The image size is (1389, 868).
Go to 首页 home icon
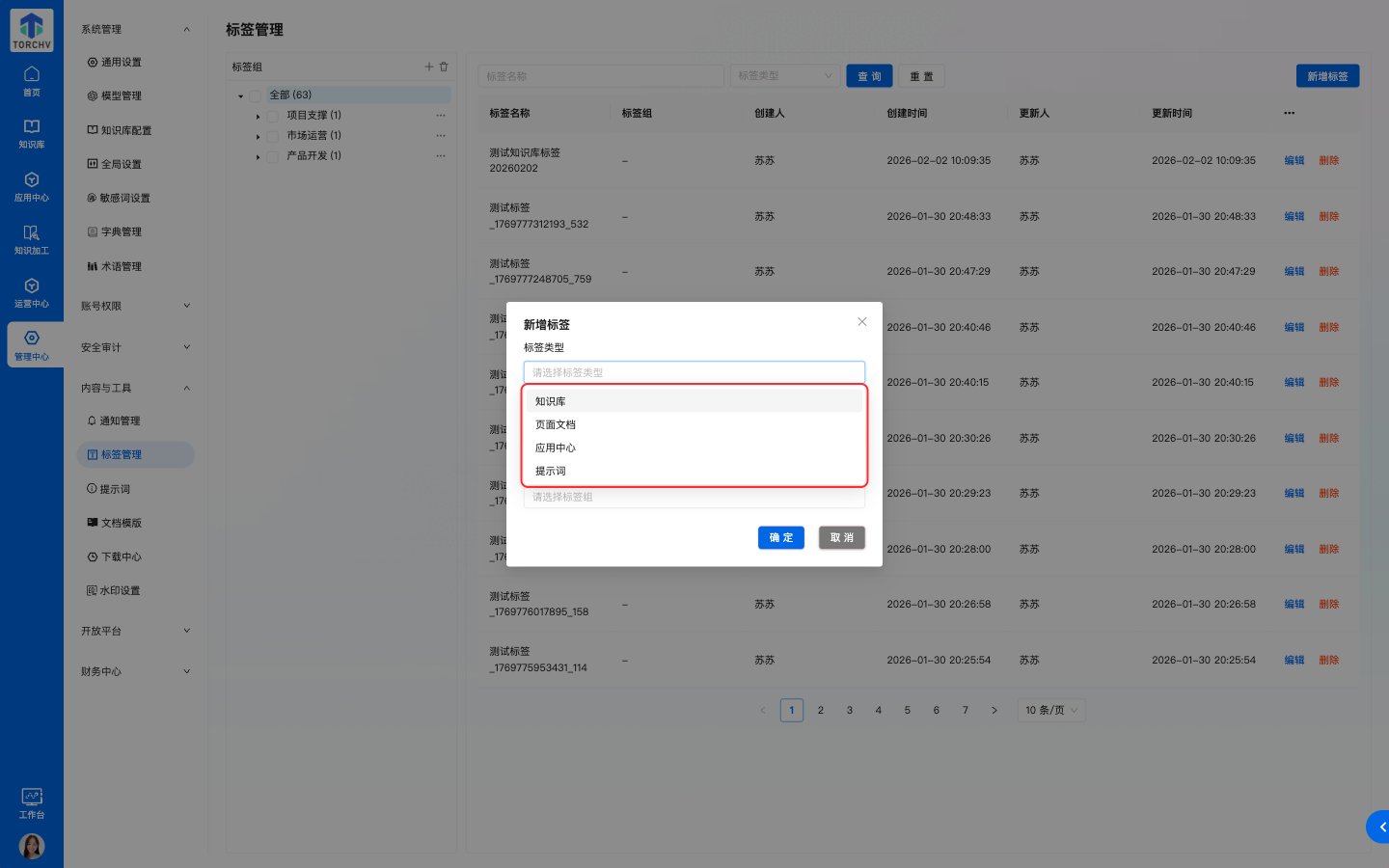32,80
